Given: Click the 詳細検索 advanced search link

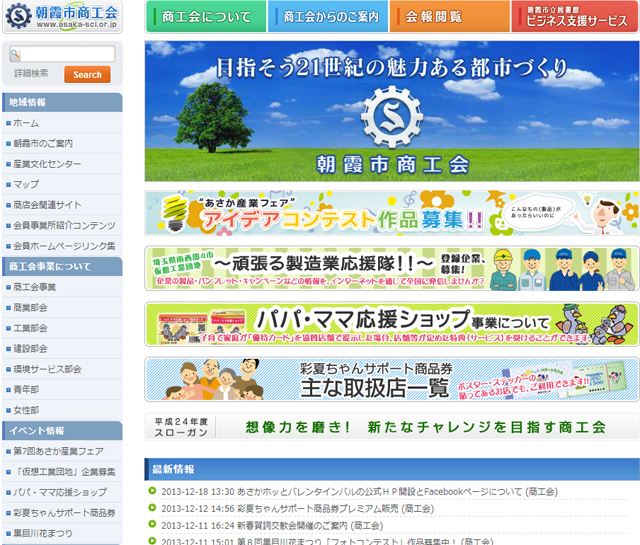Looking at the screenshot, I should pos(31,74).
